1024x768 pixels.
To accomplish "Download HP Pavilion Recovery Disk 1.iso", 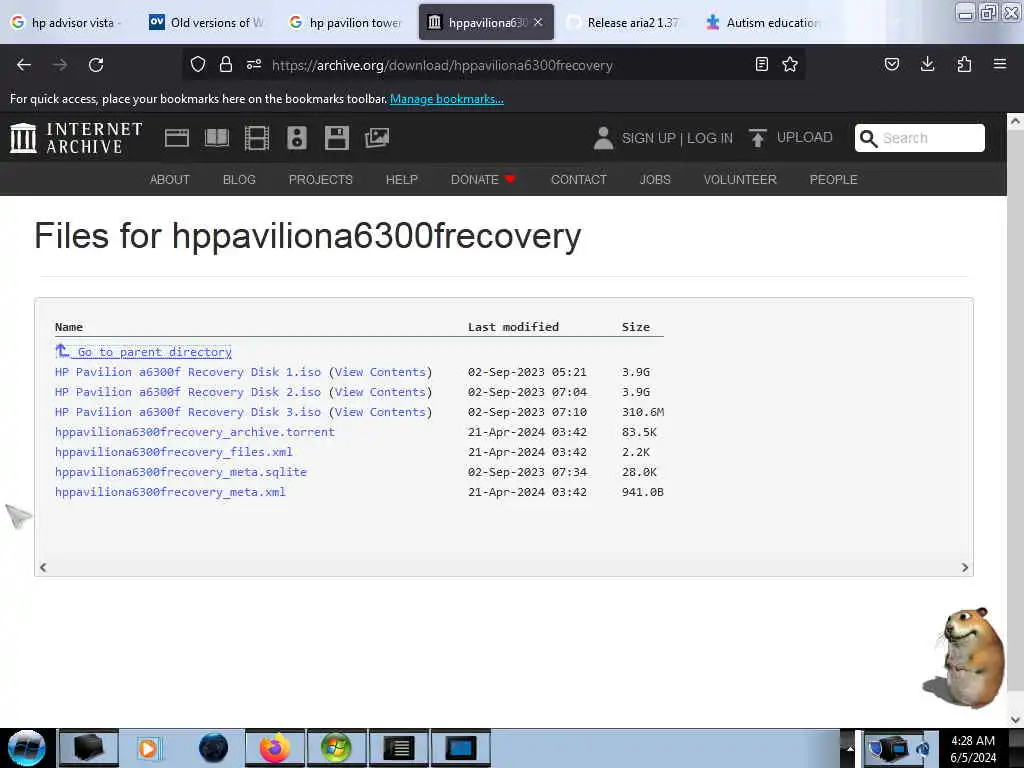I will pyautogui.click(x=188, y=372).
